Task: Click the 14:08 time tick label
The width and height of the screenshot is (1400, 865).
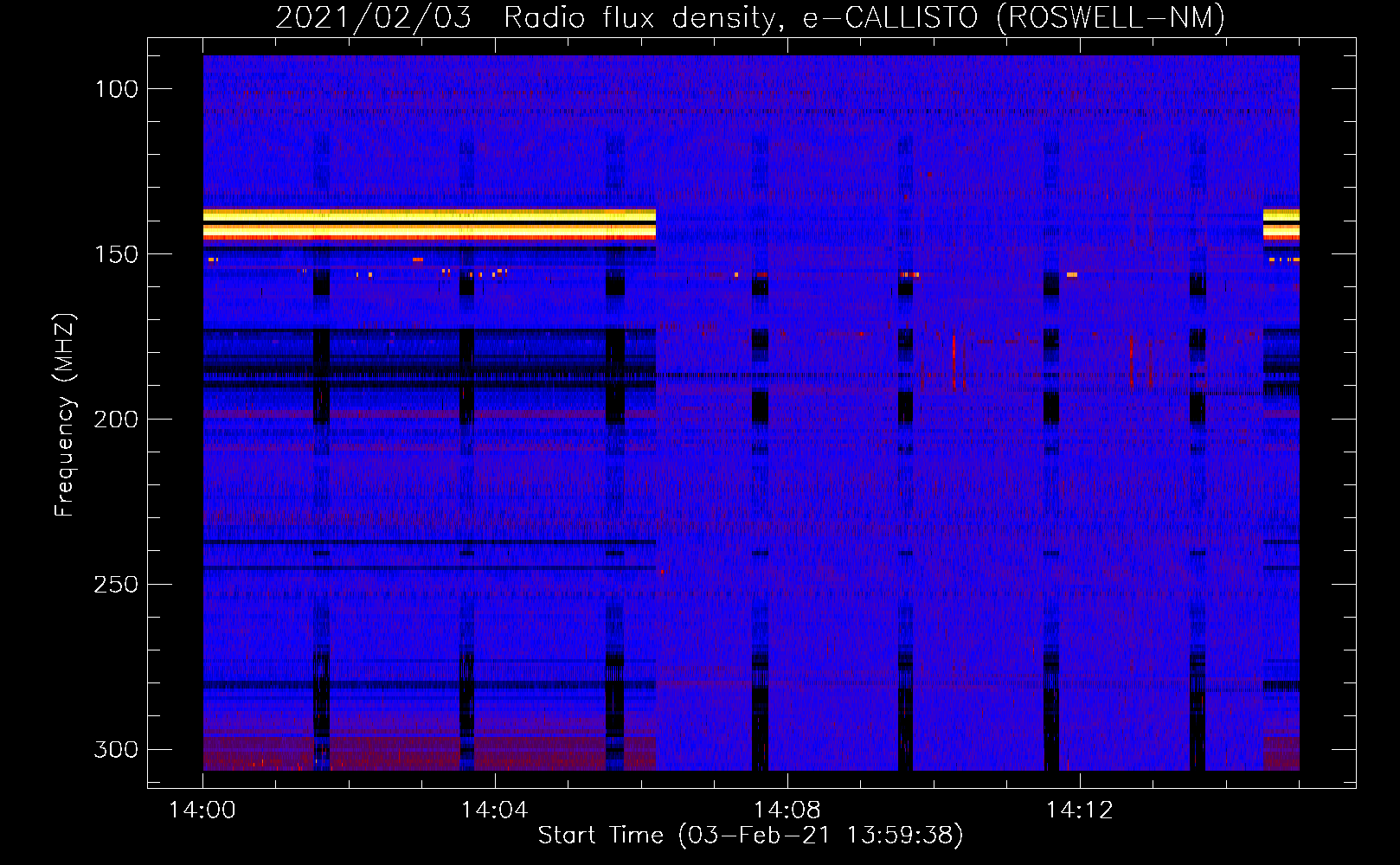Action: [x=787, y=811]
